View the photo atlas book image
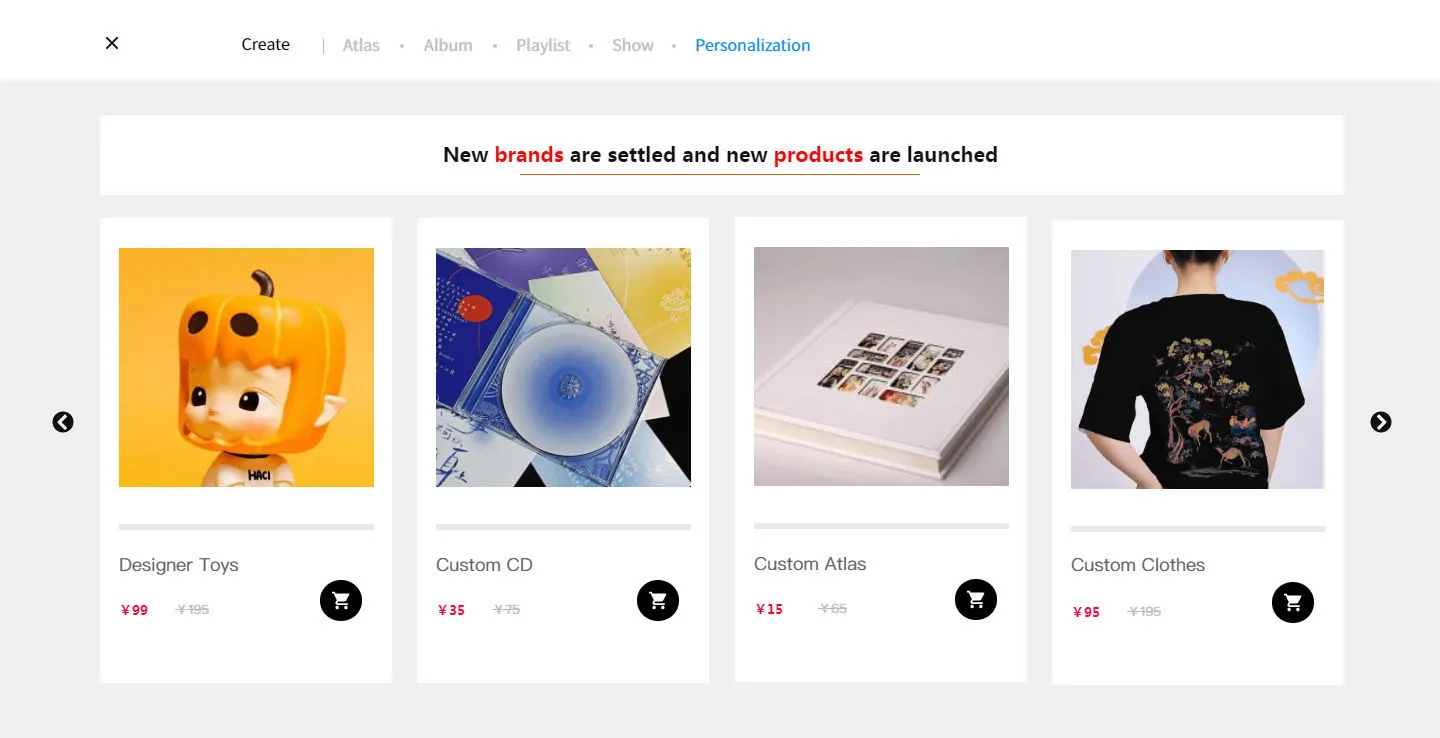Viewport: 1440px width, 738px height. click(x=881, y=366)
